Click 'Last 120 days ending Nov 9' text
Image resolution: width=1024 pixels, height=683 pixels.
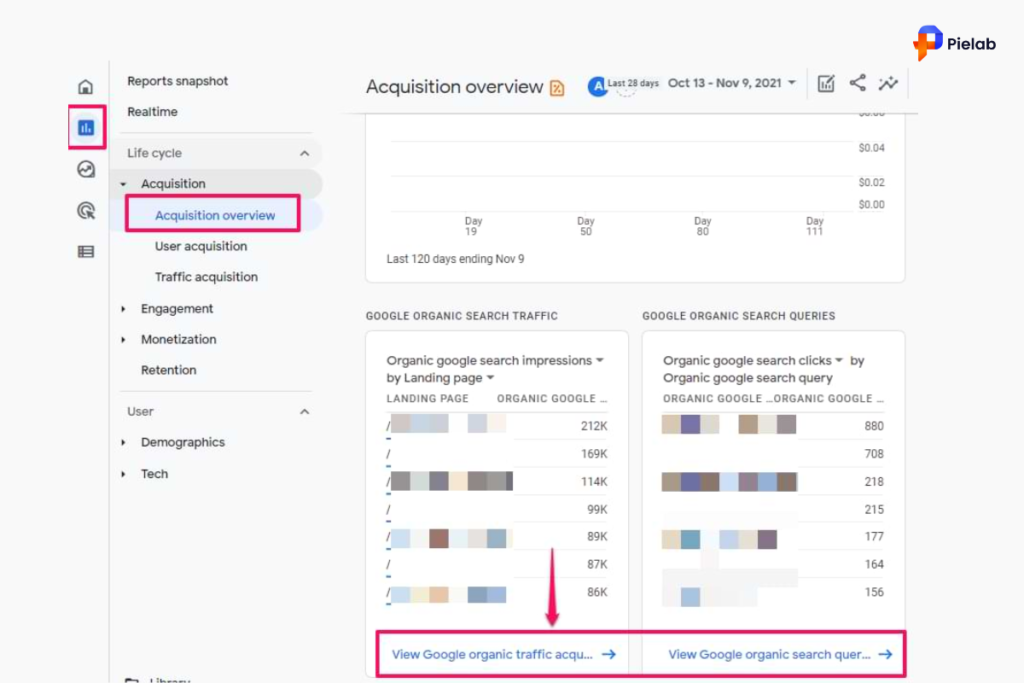coord(455,259)
